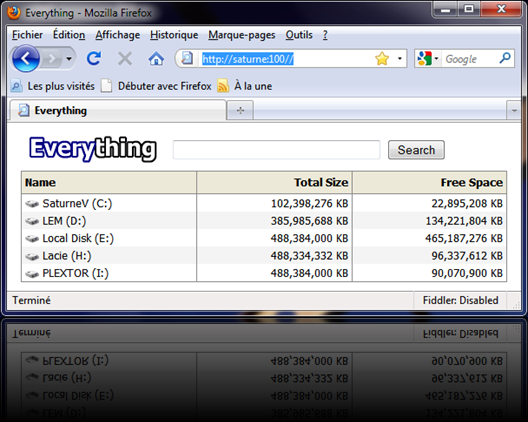
Task: Open the list all tabs dropdown
Action: [514, 110]
